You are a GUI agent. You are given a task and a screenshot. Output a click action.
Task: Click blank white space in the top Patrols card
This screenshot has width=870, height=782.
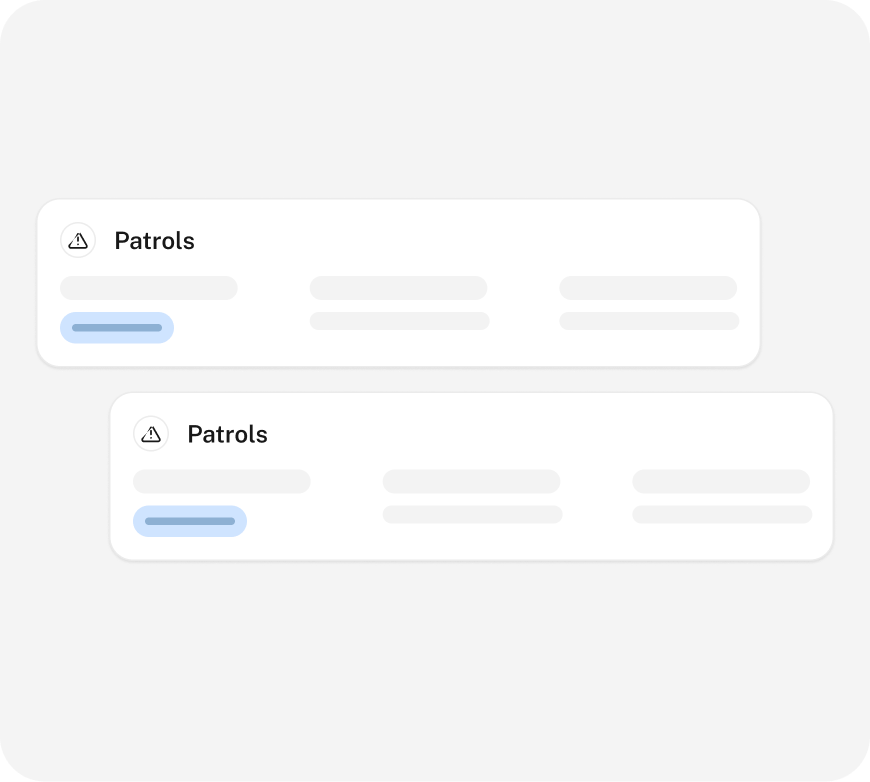pyautogui.click(x=450, y=240)
